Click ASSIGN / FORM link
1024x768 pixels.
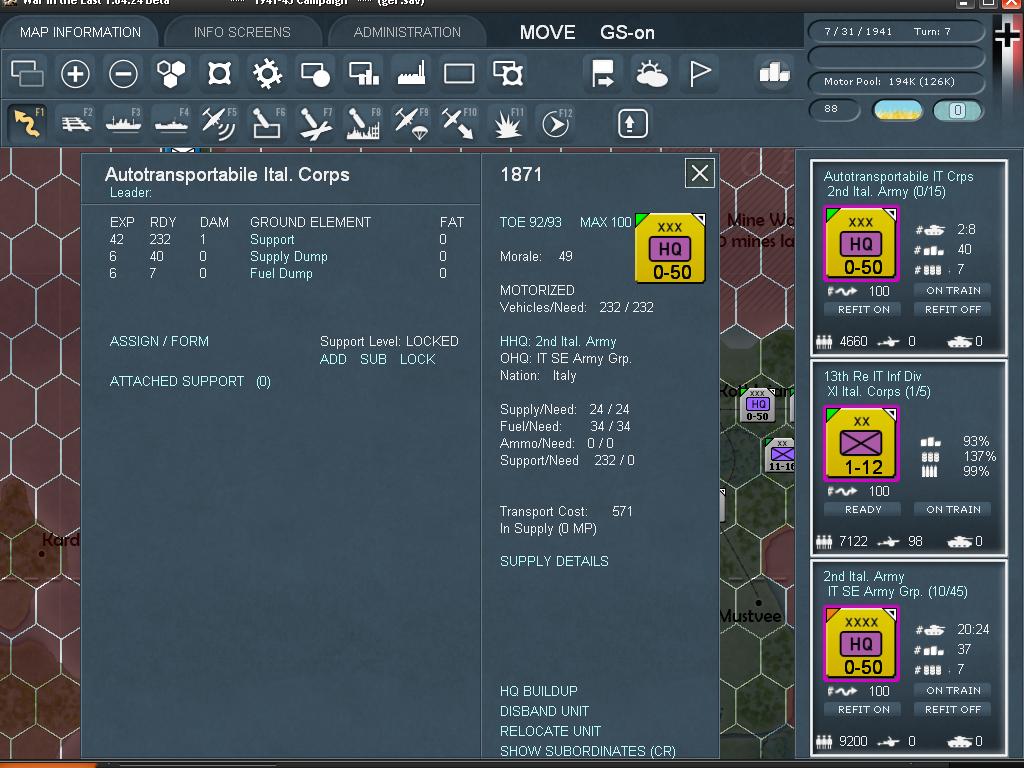pos(159,342)
